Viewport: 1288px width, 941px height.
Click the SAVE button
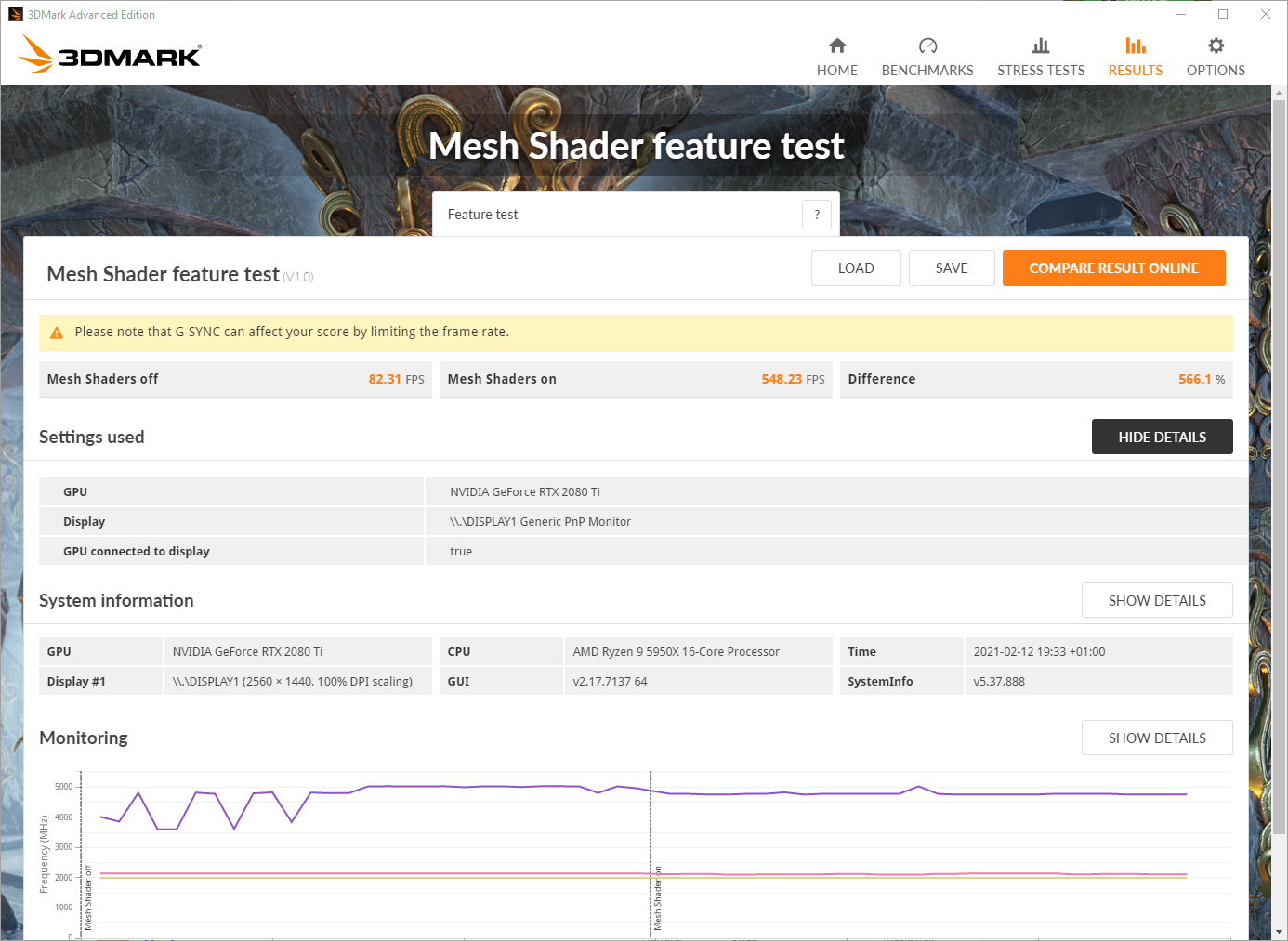pyautogui.click(x=952, y=268)
